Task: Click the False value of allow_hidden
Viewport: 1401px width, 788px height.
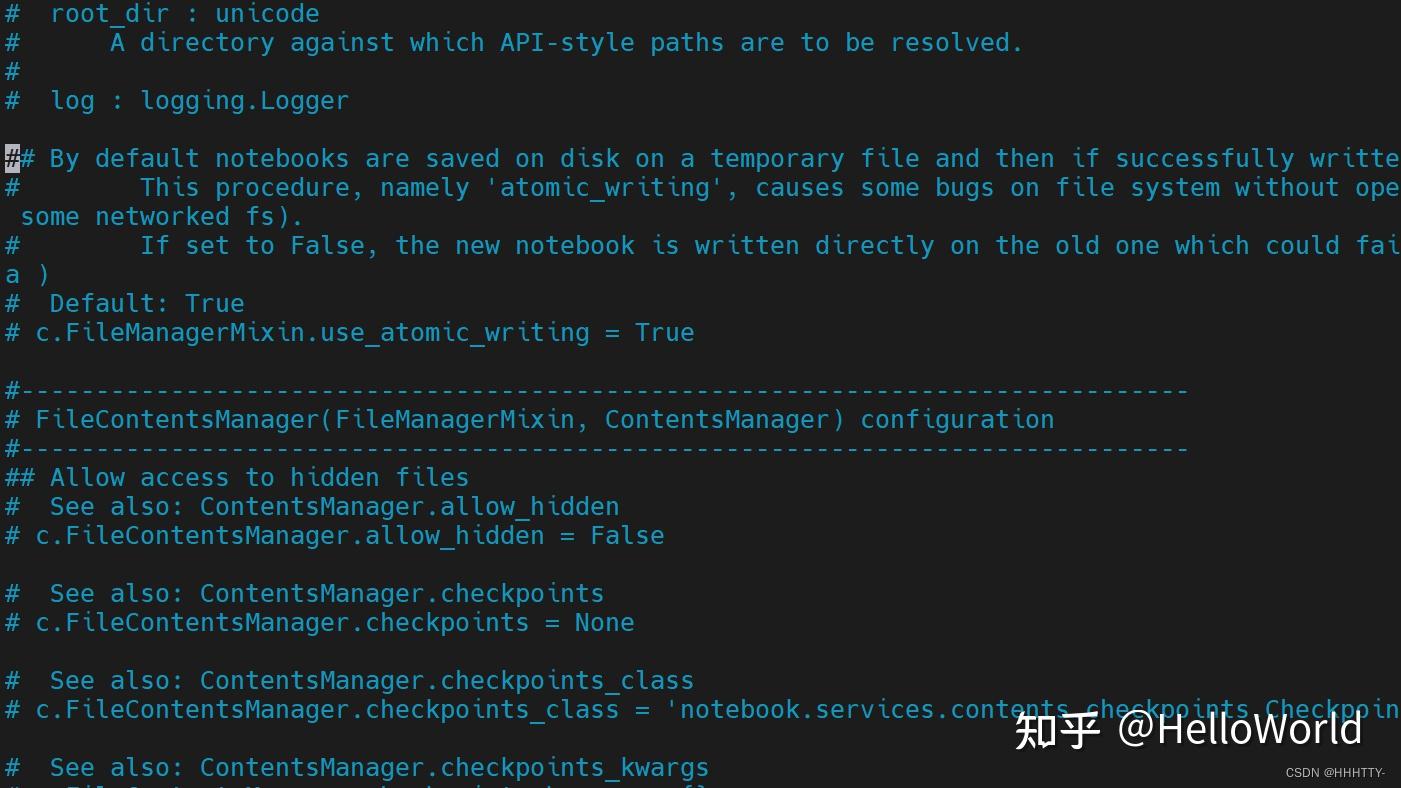Action: 627,536
